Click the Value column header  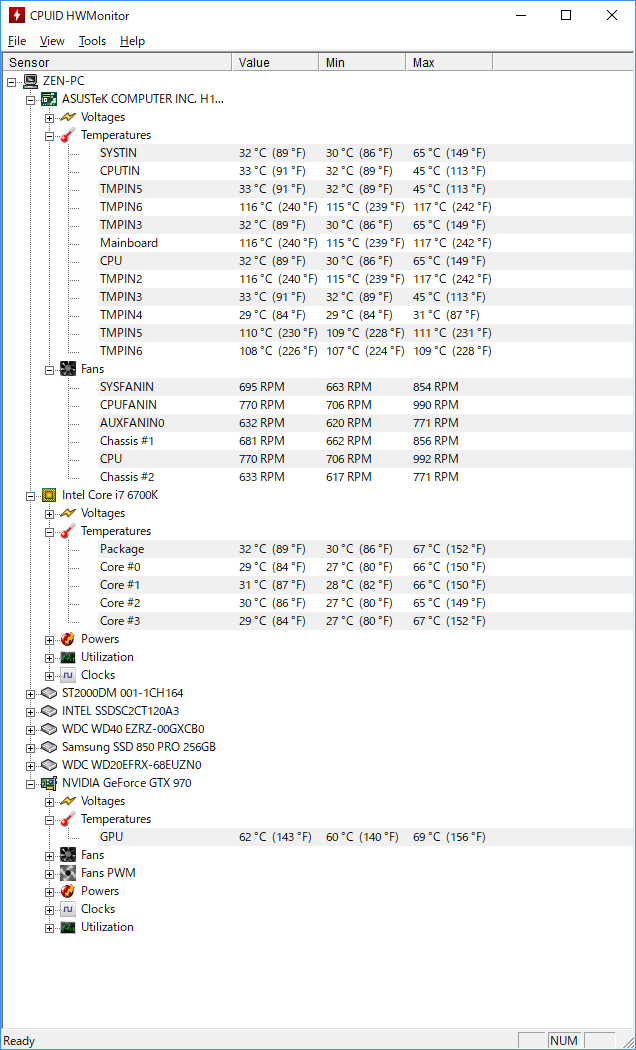tap(275, 62)
